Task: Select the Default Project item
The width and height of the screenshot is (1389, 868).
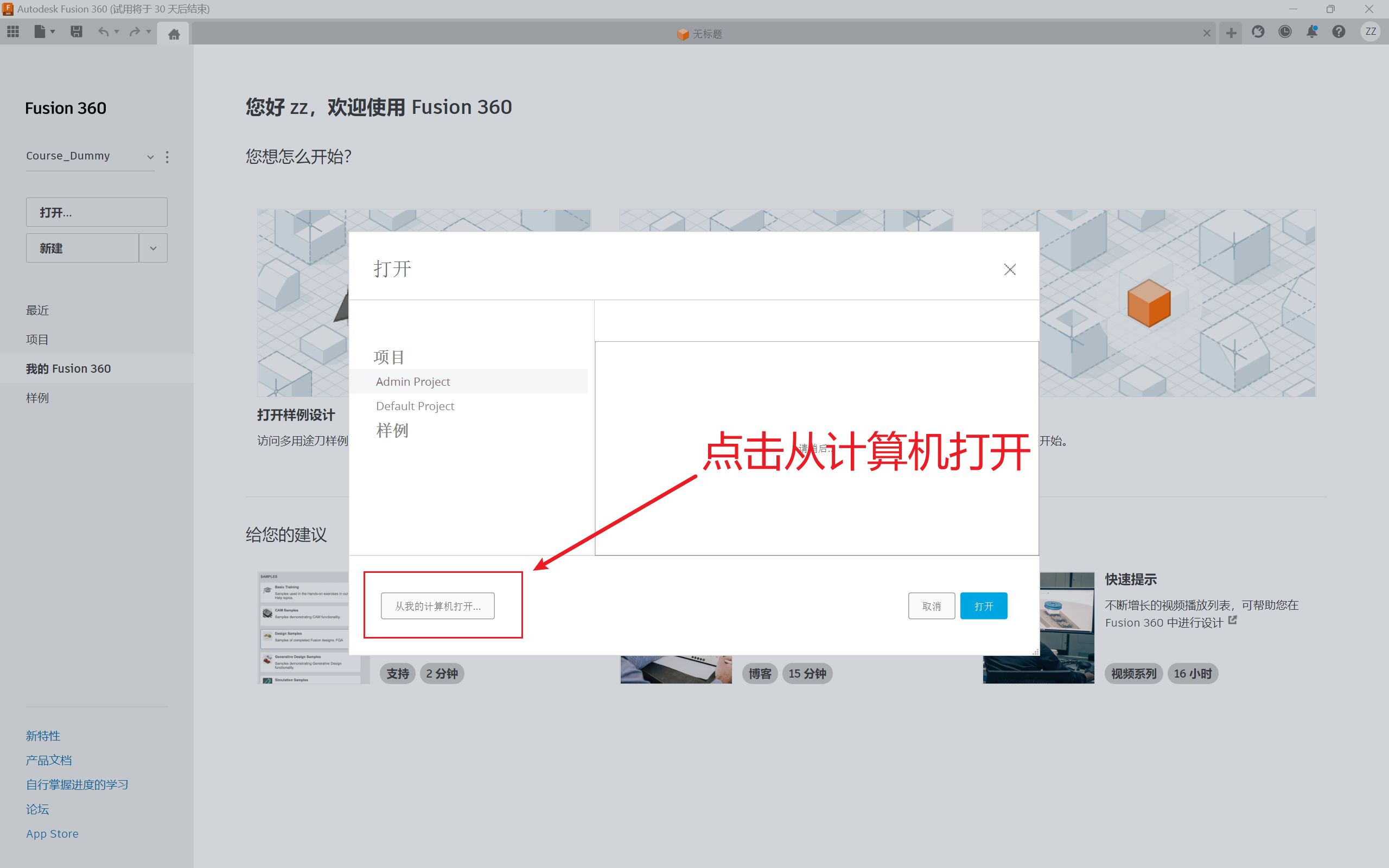Action: coord(415,406)
